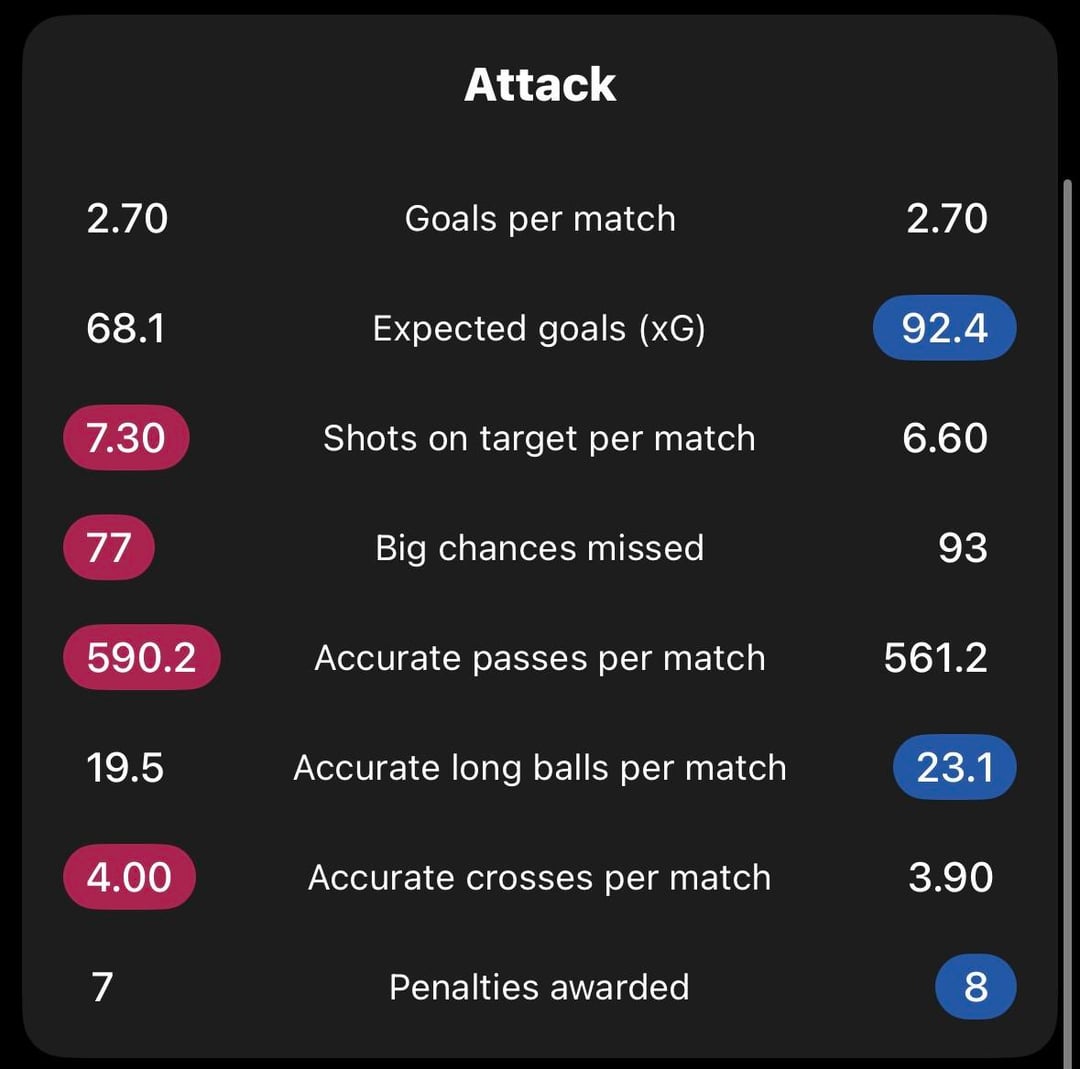Image resolution: width=1080 pixels, height=1069 pixels.
Task: Select the red 77 big chances badge
Action: click(109, 548)
